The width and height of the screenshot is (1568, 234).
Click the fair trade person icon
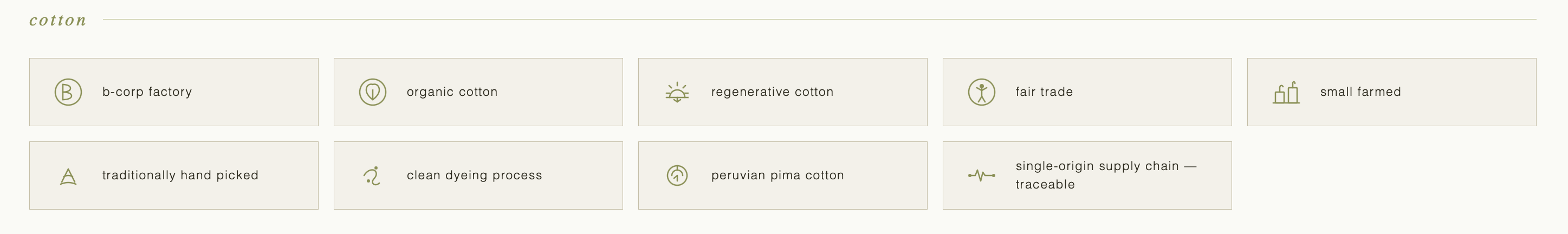(981, 93)
